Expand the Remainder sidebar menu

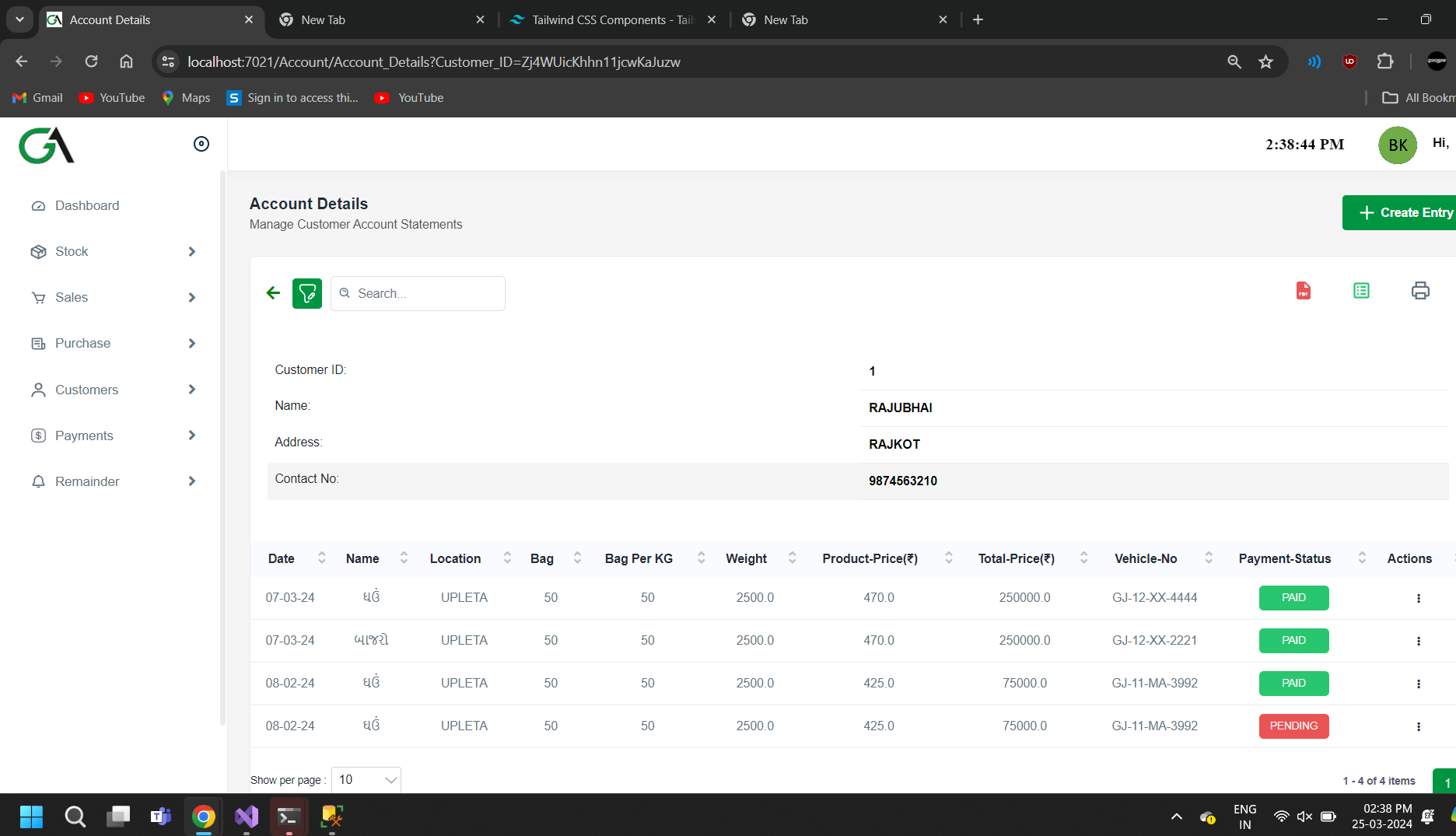tap(114, 482)
